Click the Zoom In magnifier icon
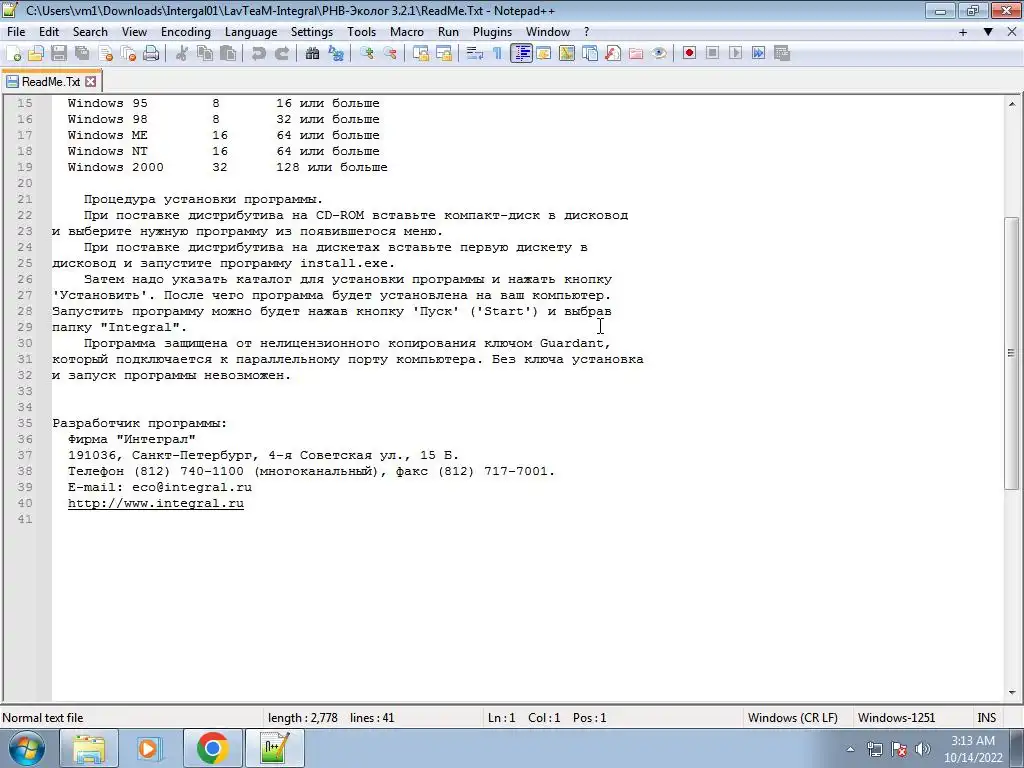This screenshot has width=1024, height=768. (366, 54)
